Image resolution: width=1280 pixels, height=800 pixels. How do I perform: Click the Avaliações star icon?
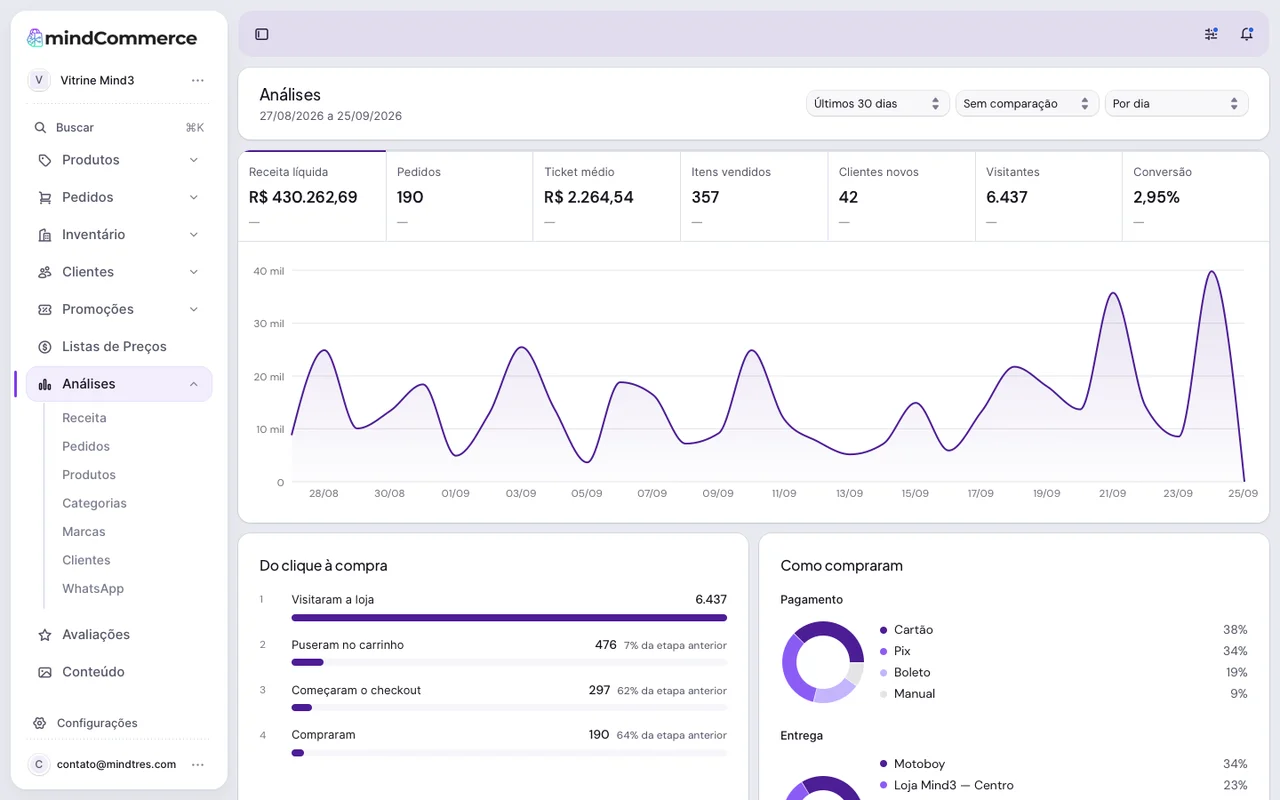(x=44, y=635)
